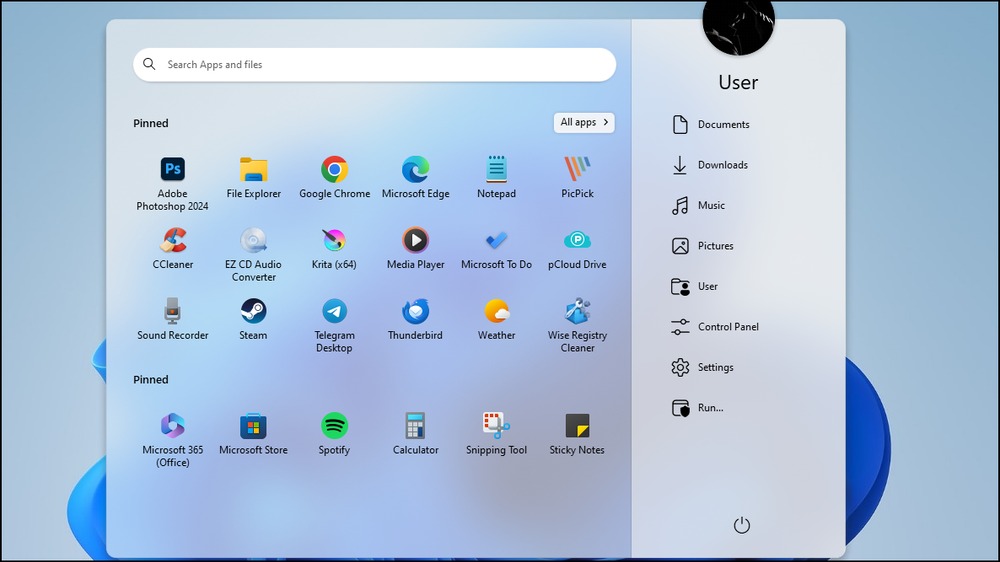Open Spotify from pinned section
The width and height of the screenshot is (1000, 562).
pos(334,434)
